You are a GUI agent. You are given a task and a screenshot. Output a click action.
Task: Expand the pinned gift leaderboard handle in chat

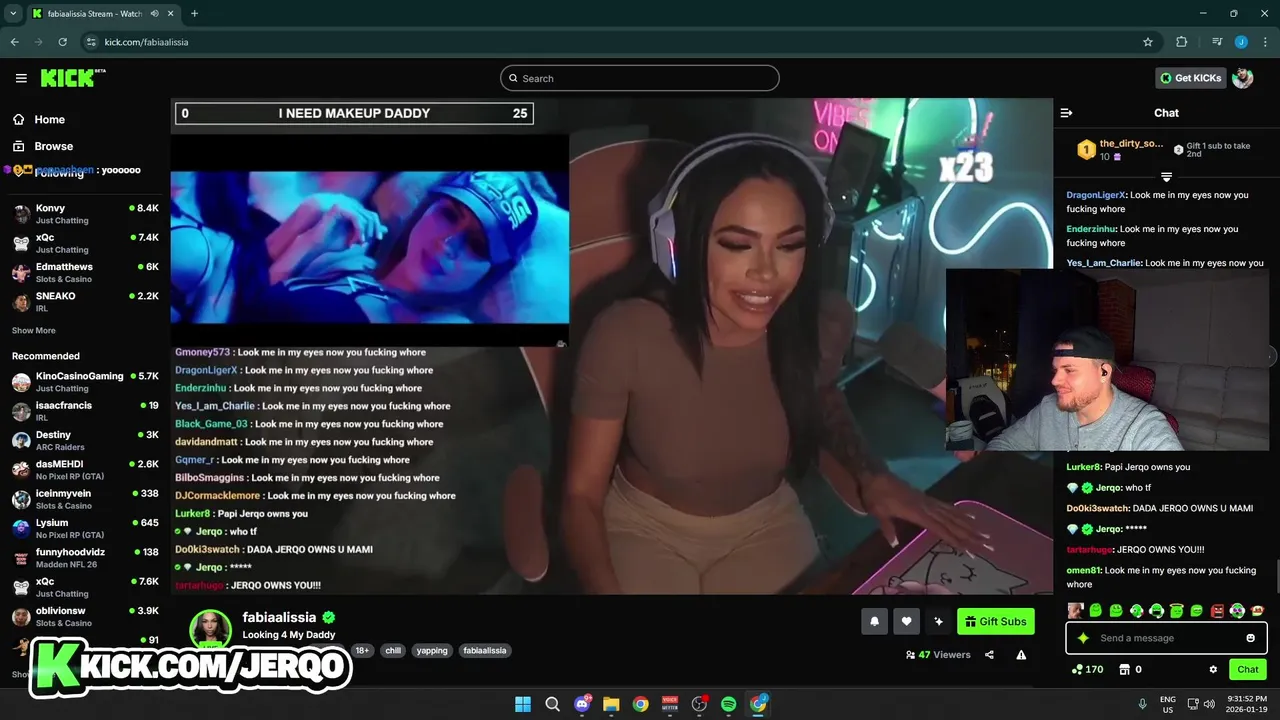tap(1166, 177)
